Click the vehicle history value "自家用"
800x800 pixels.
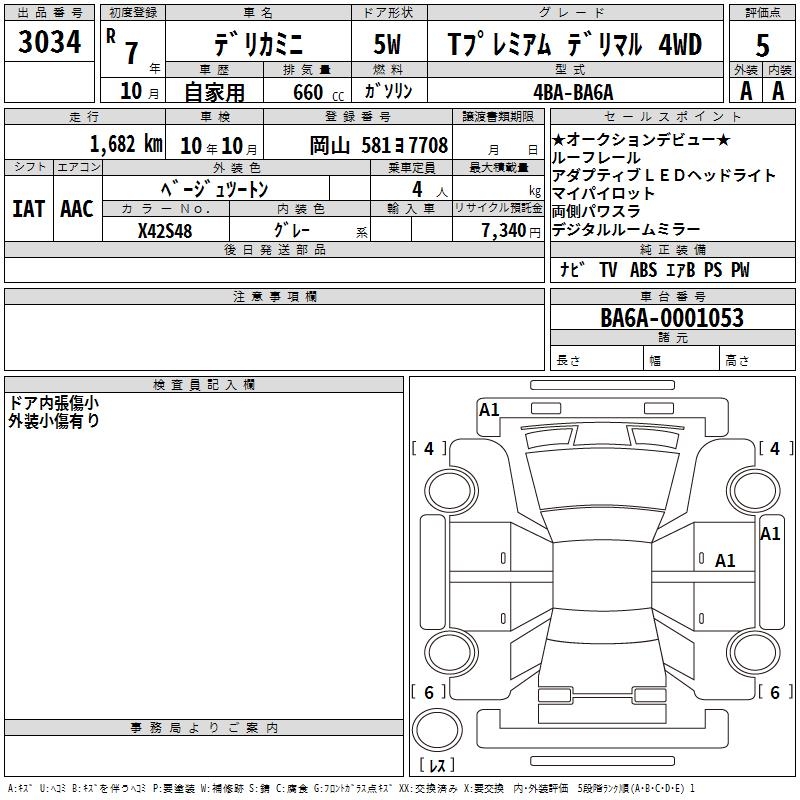[214, 92]
